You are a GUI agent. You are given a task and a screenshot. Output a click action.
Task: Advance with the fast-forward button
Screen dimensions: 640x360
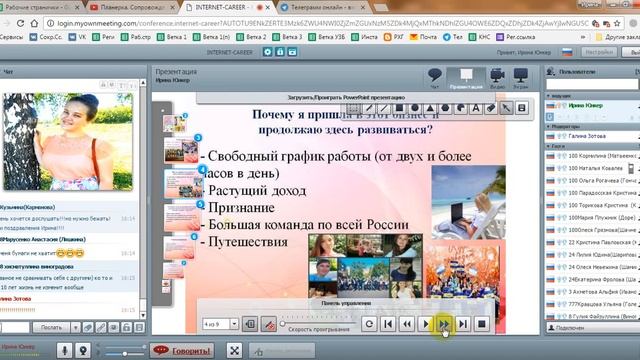click(x=444, y=324)
